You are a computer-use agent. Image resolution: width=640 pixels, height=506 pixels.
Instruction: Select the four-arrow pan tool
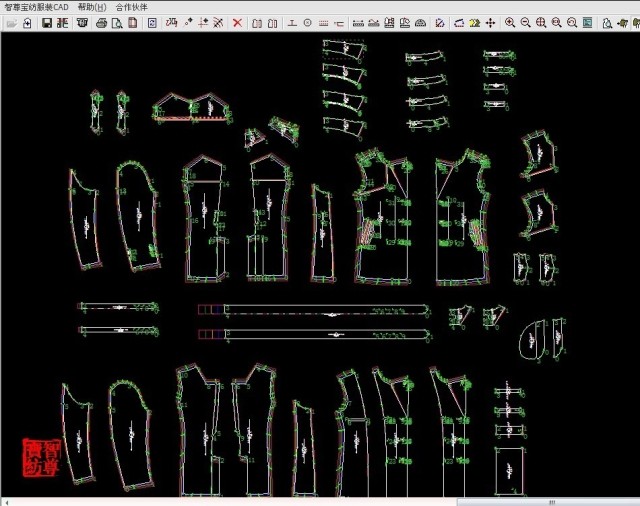tap(490, 22)
